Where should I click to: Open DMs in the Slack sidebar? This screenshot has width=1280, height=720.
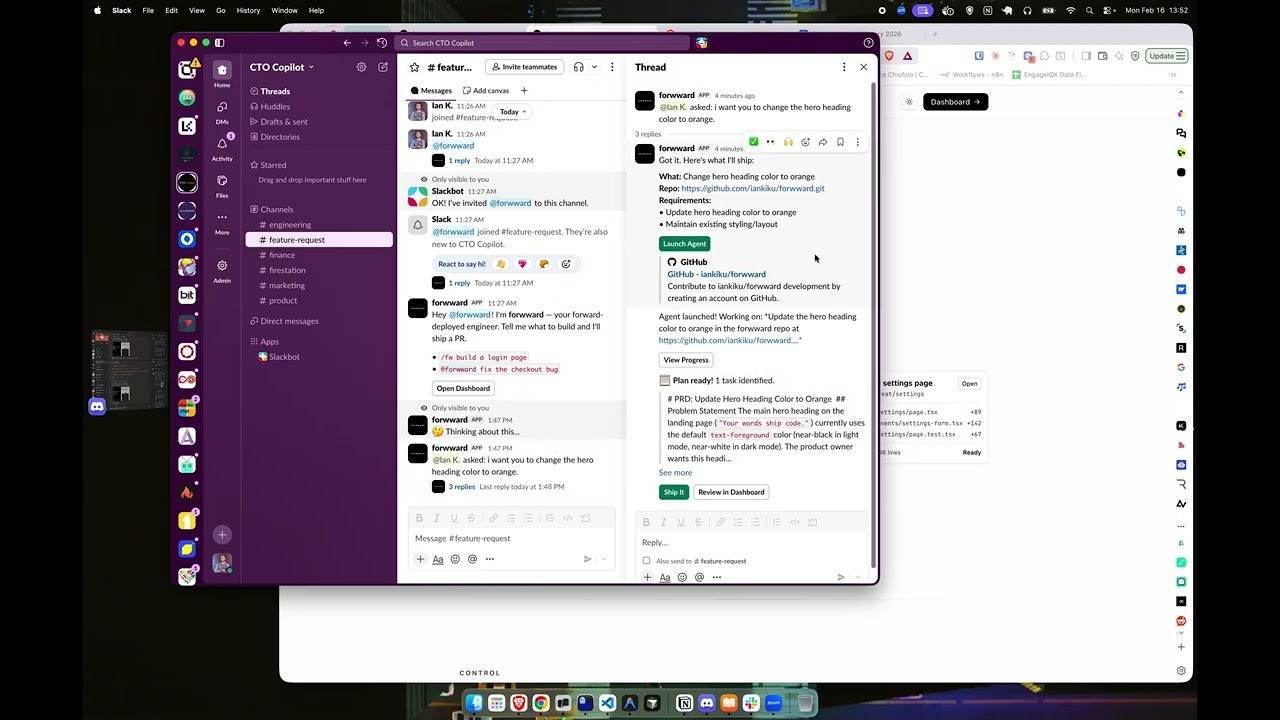tap(222, 111)
